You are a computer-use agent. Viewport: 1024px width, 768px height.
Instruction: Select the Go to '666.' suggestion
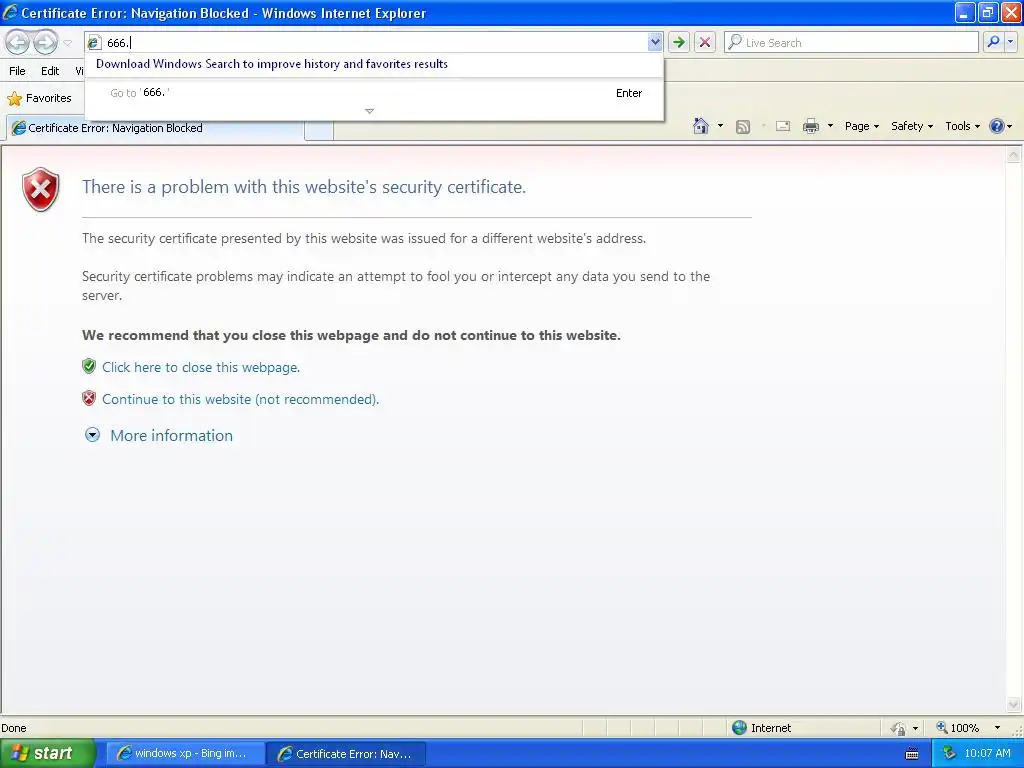click(x=374, y=93)
